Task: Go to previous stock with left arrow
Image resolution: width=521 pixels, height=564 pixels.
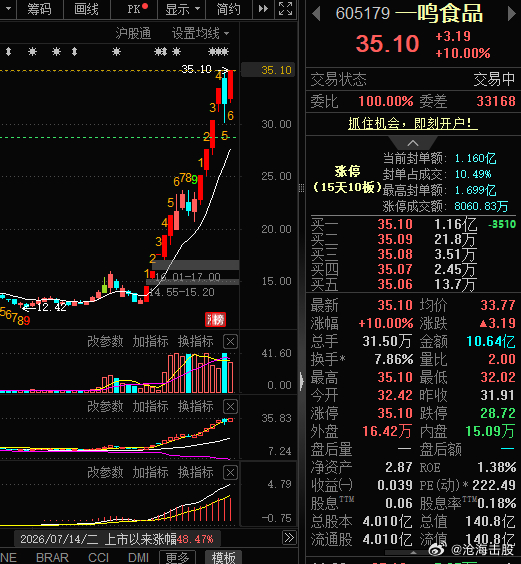Action: coord(316,14)
